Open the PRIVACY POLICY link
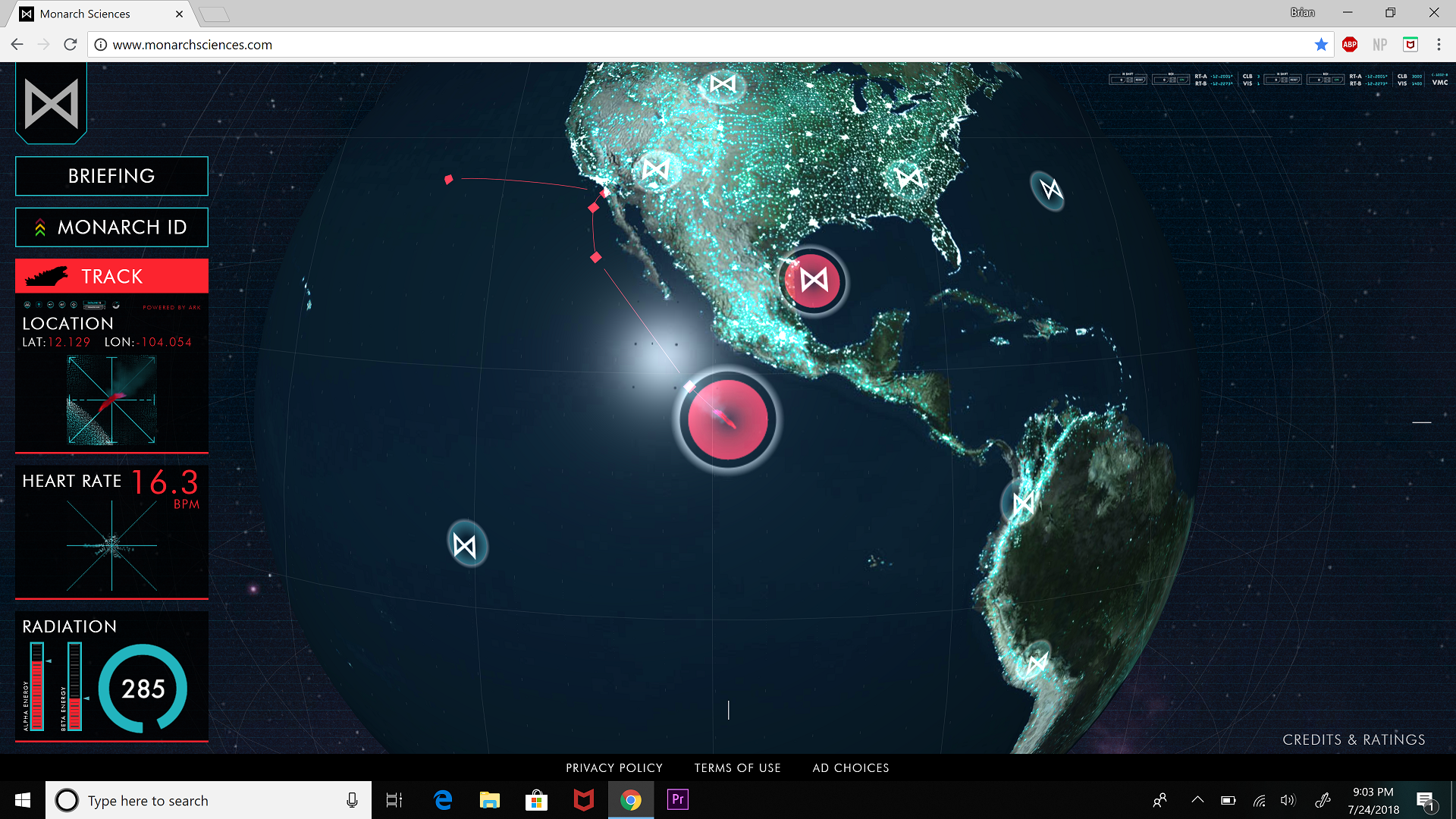Viewport: 1456px width, 819px height. pos(614,768)
